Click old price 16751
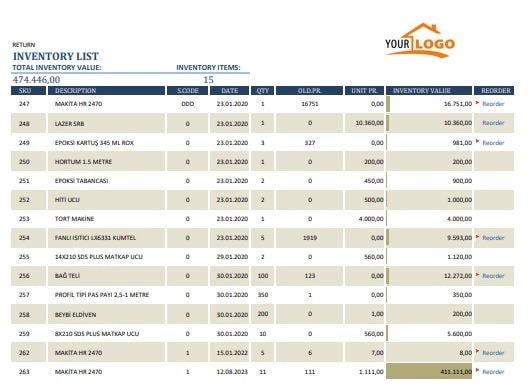528x391 pixels. click(309, 104)
